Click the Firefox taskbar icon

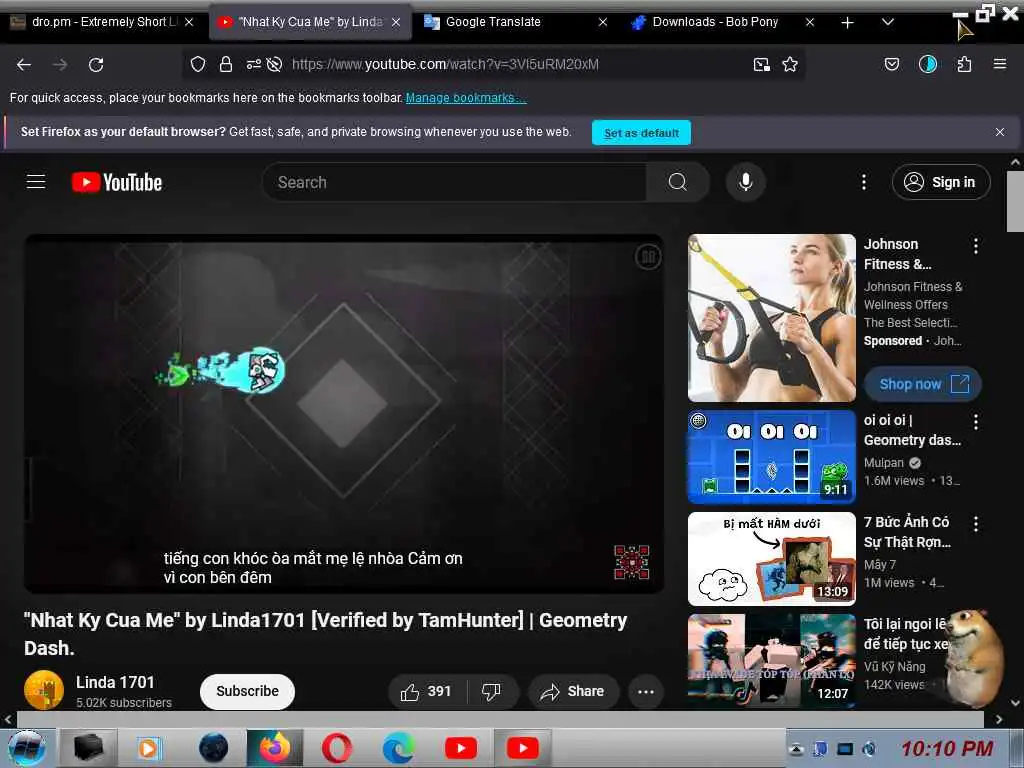pos(275,748)
